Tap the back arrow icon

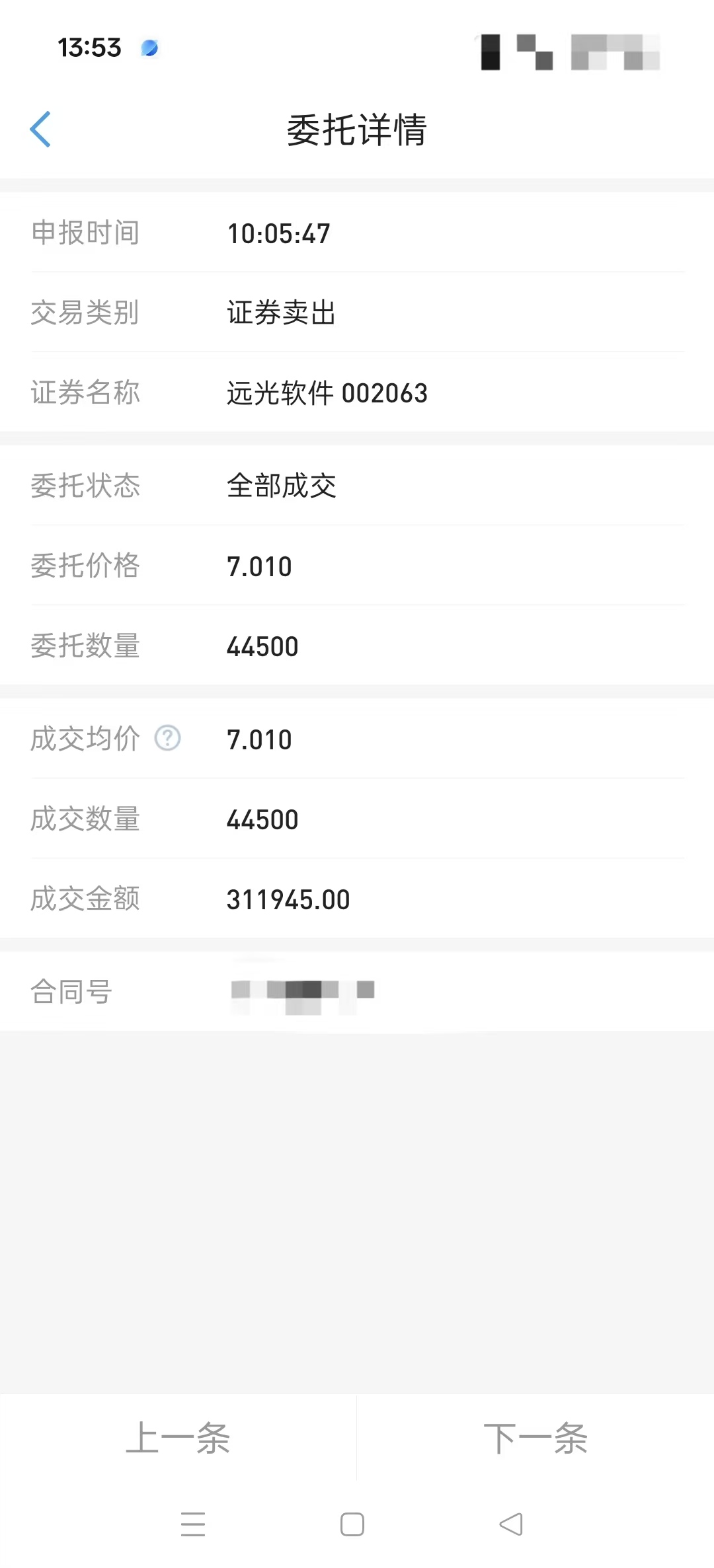(41, 130)
